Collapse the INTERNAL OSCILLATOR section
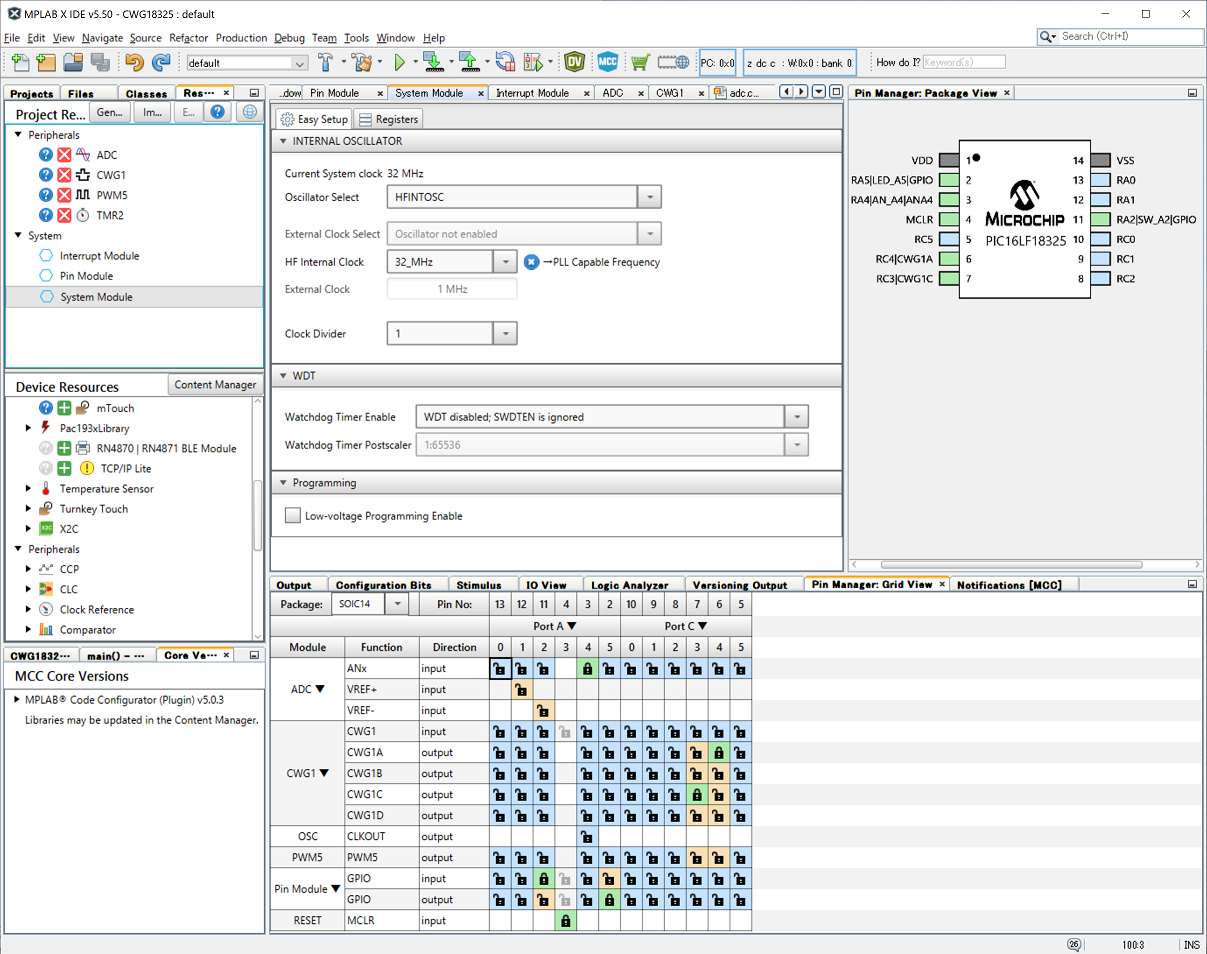 pos(283,141)
